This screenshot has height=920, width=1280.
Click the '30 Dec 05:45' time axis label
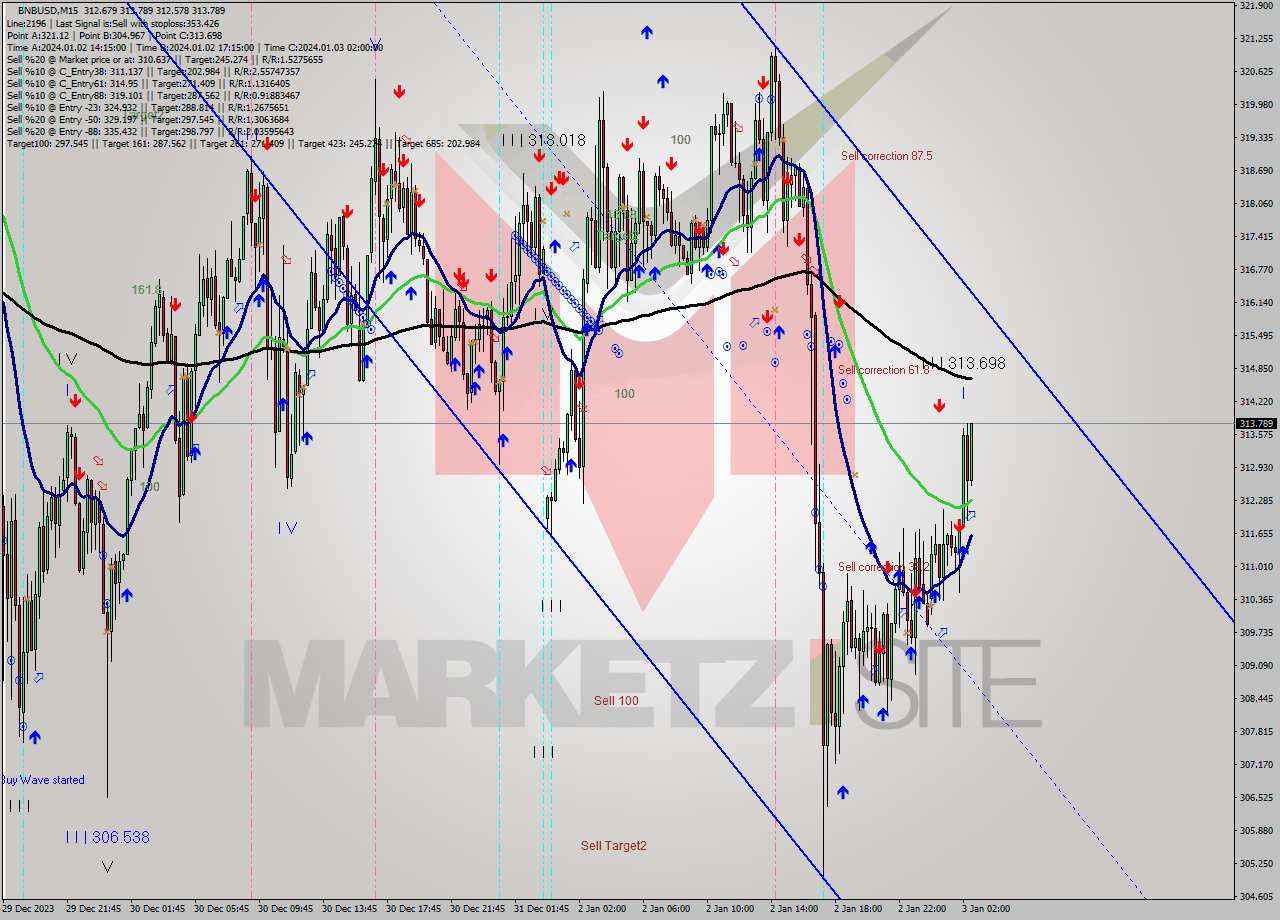222,909
